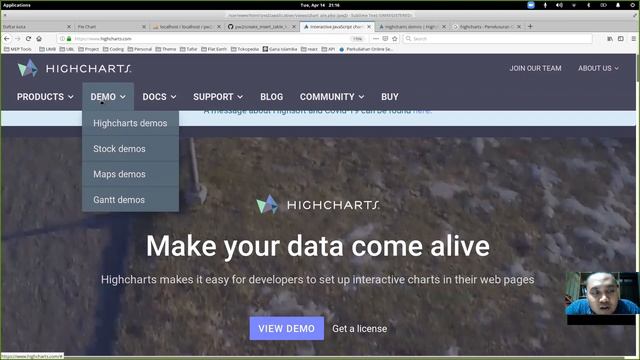Click the page zoom level indicator
640x360 pixels.
point(358,38)
